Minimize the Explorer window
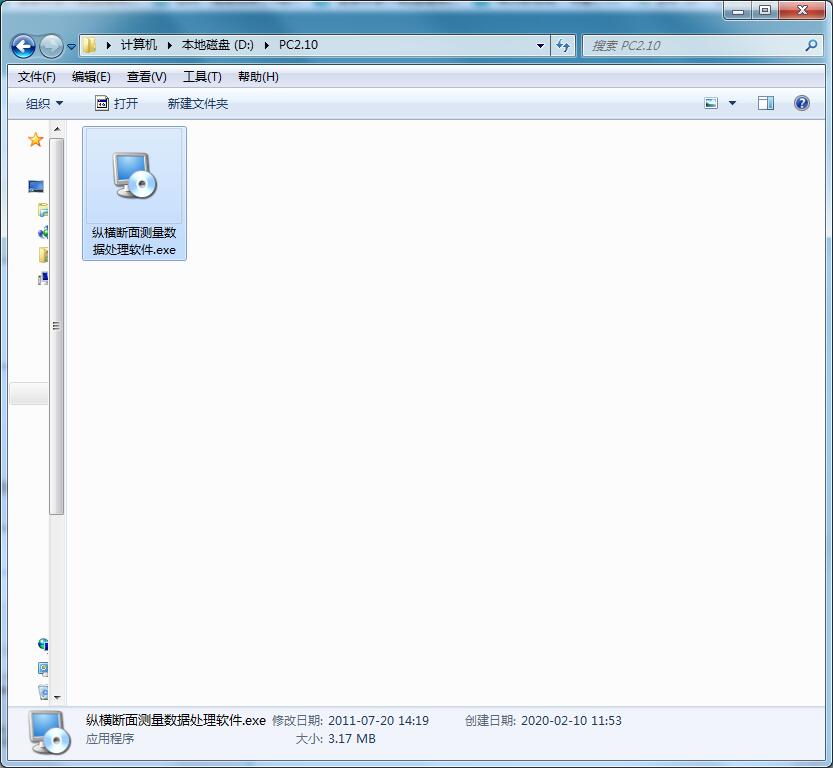The width and height of the screenshot is (833, 768). point(738,10)
